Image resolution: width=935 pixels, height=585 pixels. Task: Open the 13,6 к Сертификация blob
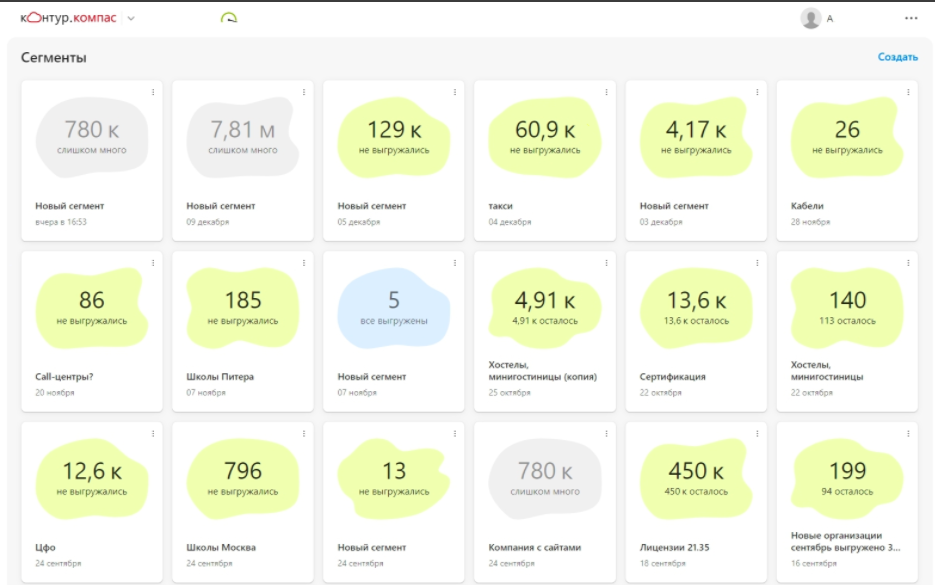[696, 308]
